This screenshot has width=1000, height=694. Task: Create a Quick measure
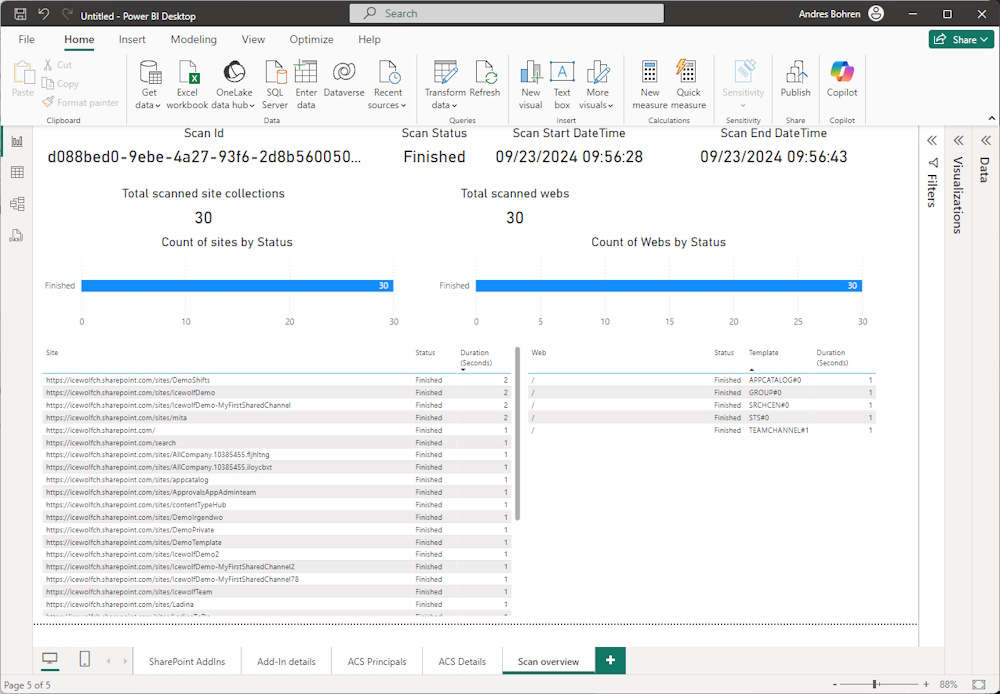click(688, 85)
